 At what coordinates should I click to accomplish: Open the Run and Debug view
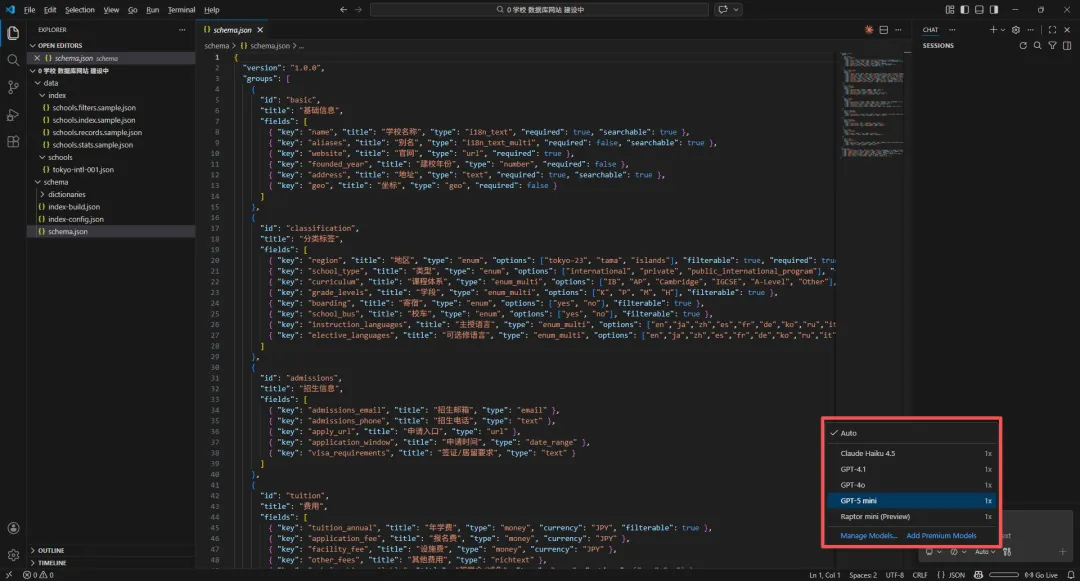click(13, 114)
